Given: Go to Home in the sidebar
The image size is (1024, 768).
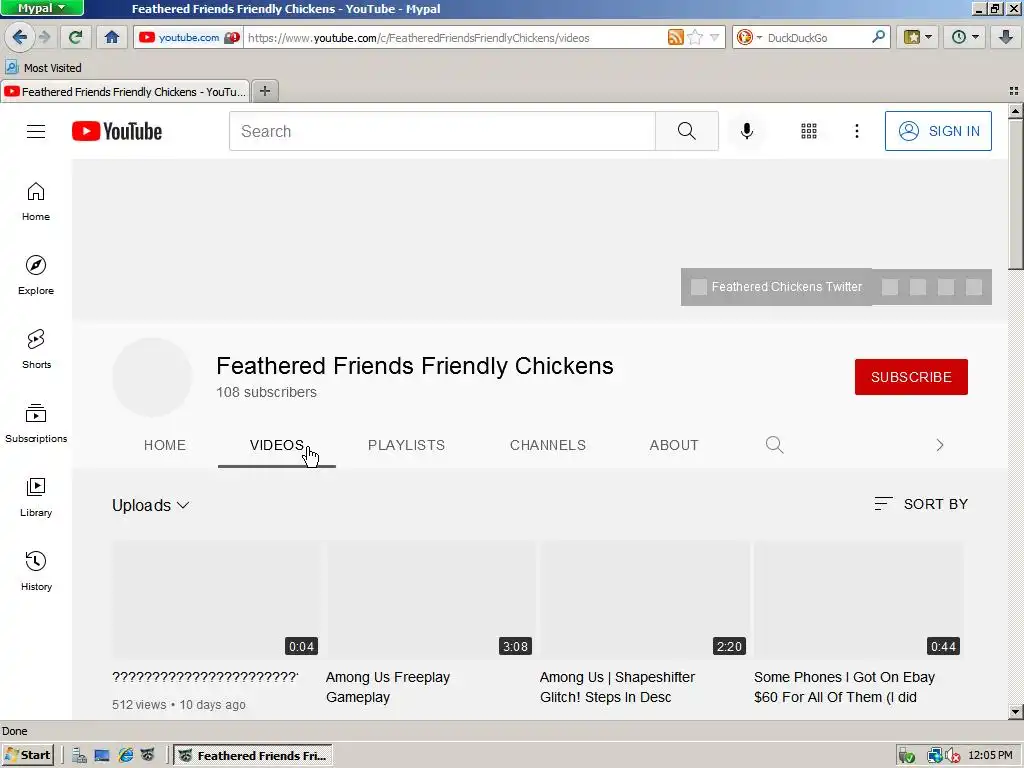Looking at the screenshot, I should click(36, 202).
